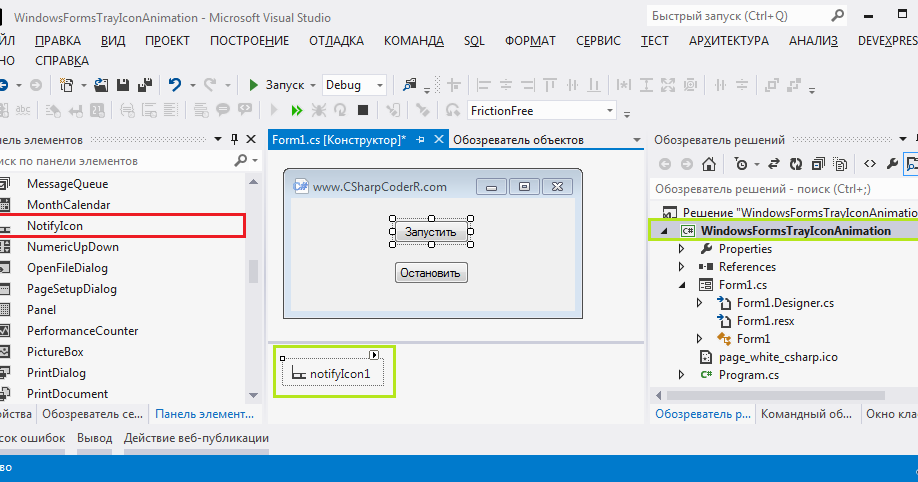This screenshot has width=918, height=482.
Task: Expand the Form1.Designer.cs node
Action: tap(700, 303)
